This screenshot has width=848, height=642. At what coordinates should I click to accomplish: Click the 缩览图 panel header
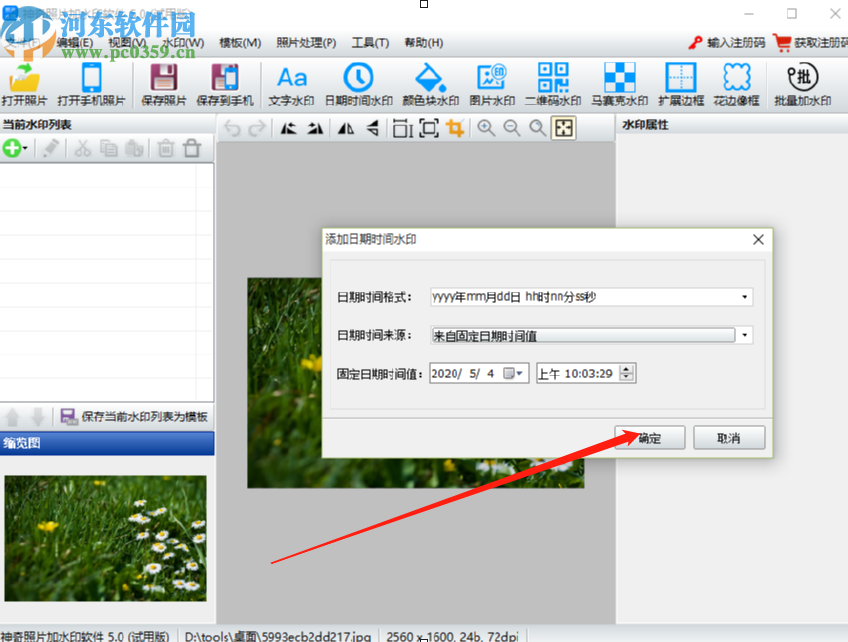point(107,443)
